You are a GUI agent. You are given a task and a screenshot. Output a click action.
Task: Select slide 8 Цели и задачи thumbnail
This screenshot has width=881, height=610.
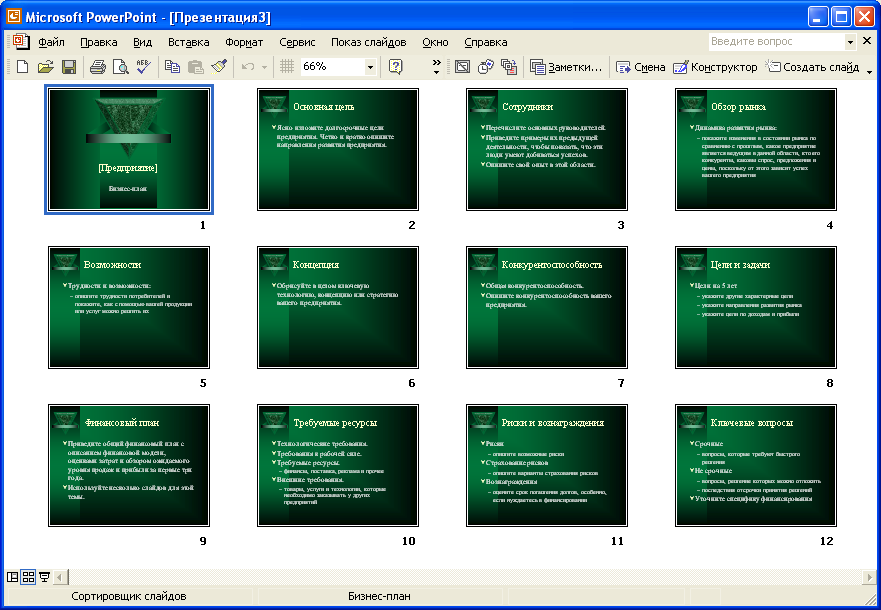[756, 307]
